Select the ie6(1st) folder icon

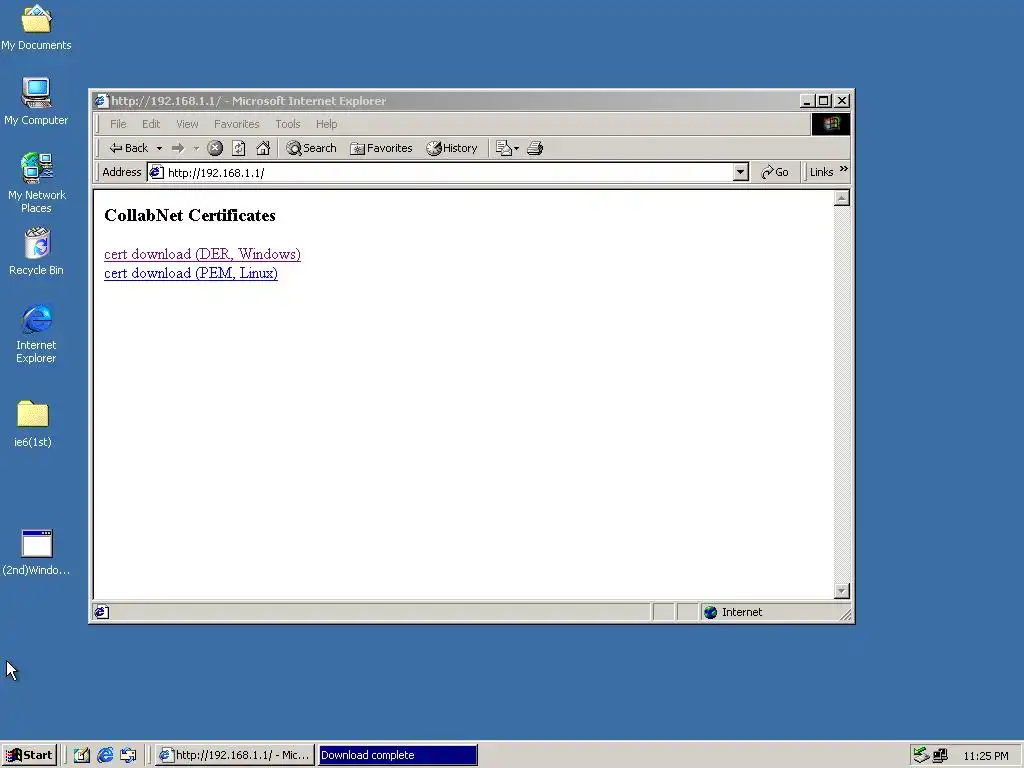coord(33,424)
